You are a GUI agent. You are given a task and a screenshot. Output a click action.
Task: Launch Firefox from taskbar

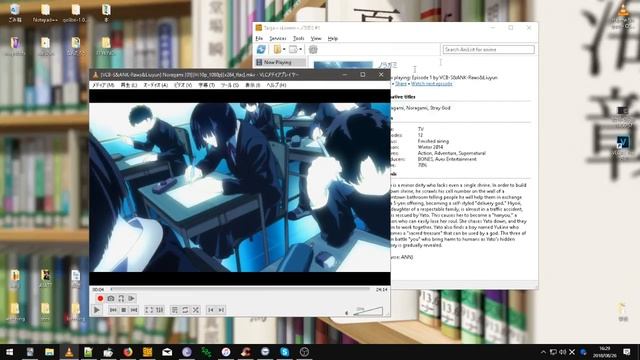128,352
